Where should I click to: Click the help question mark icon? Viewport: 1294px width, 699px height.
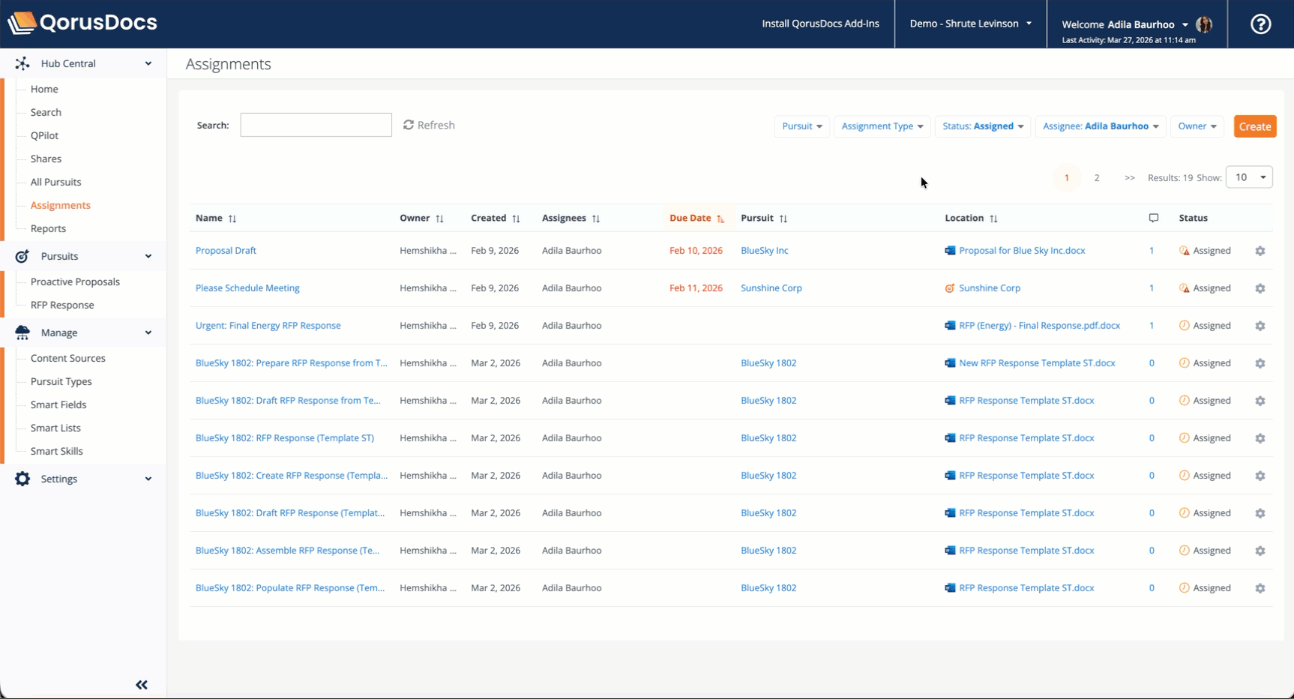1260,24
